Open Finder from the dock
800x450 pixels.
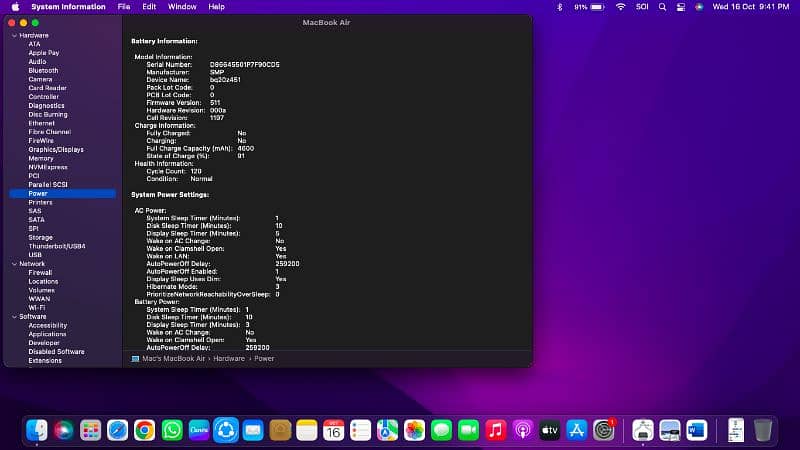point(37,430)
